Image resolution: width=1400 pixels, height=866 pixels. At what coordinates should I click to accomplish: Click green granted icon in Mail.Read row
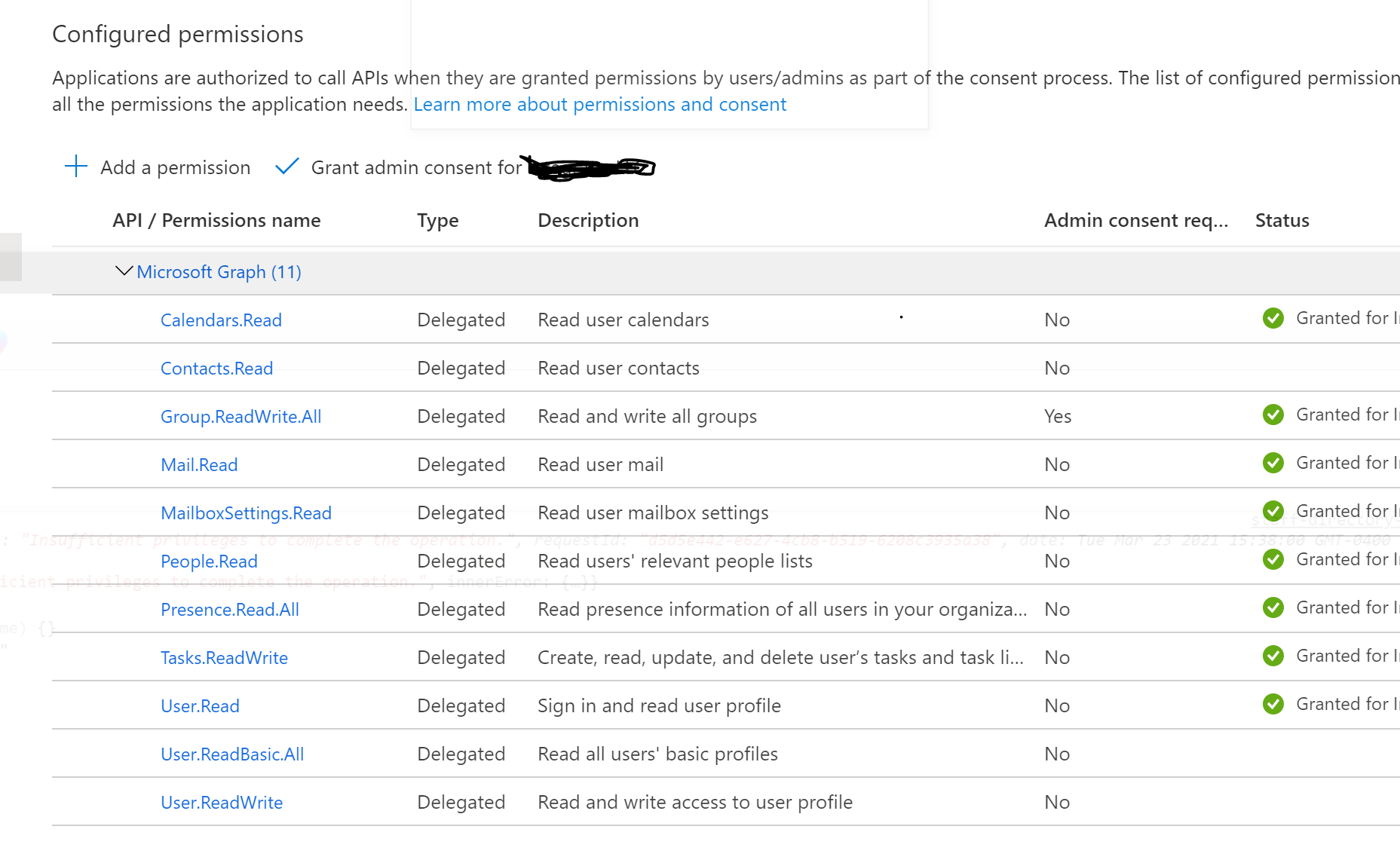point(1273,464)
